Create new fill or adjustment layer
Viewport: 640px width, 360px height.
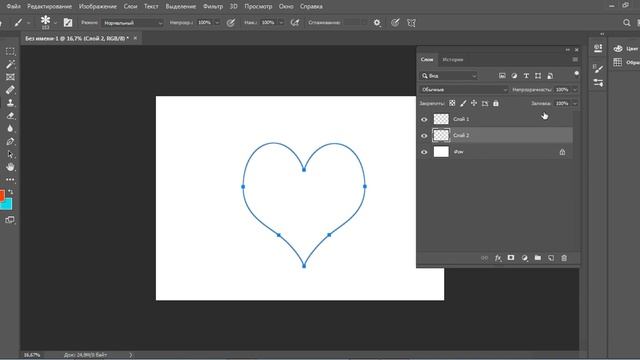coord(524,258)
